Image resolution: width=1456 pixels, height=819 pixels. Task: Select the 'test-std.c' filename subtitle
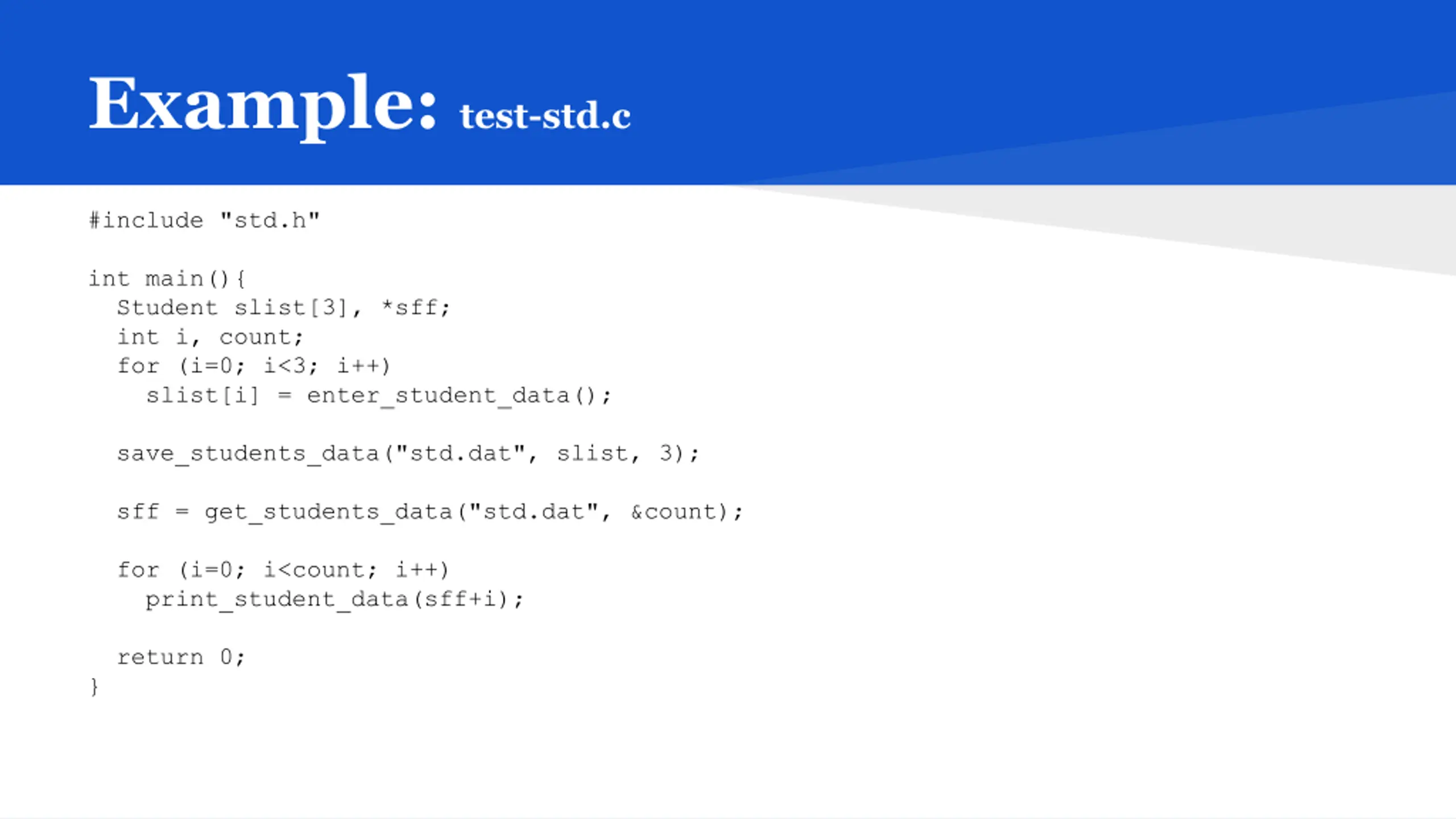point(545,115)
